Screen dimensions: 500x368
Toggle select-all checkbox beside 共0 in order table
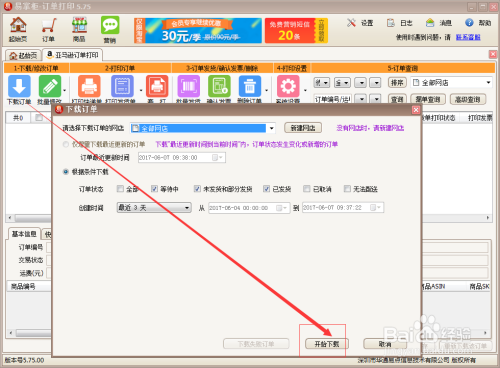pyautogui.click(x=39, y=118)
